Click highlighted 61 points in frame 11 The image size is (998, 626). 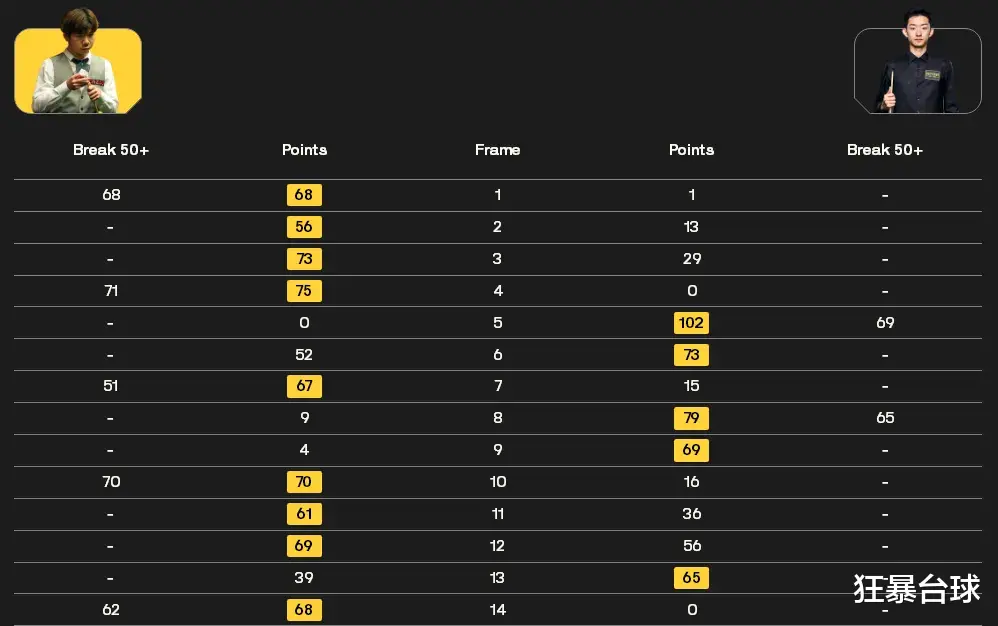pos(304,513)
